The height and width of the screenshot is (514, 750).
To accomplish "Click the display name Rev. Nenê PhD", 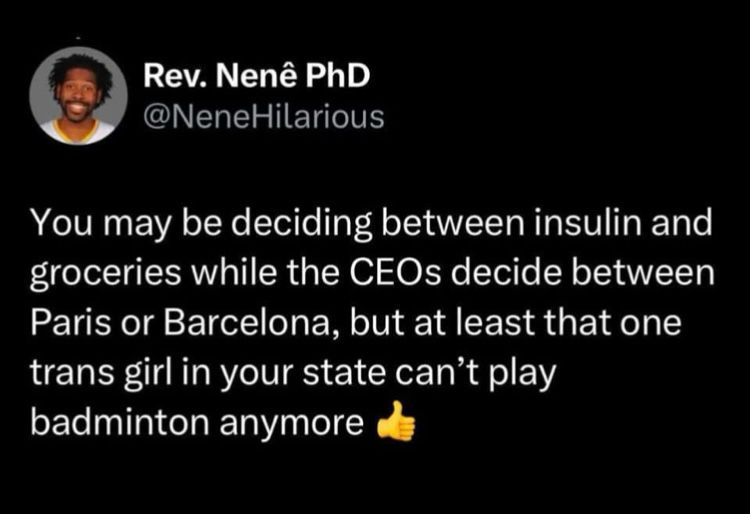I will point(257,77).
